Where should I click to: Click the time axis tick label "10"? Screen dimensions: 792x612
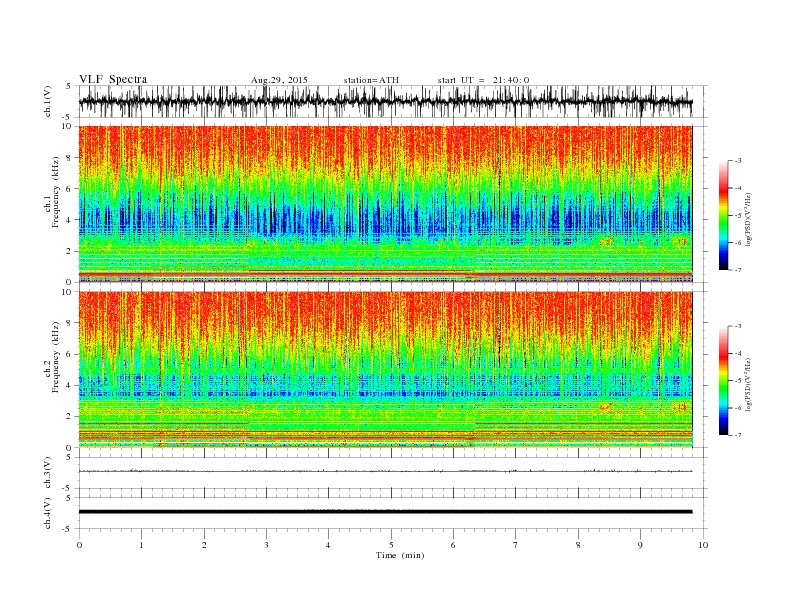click(703, 545)
